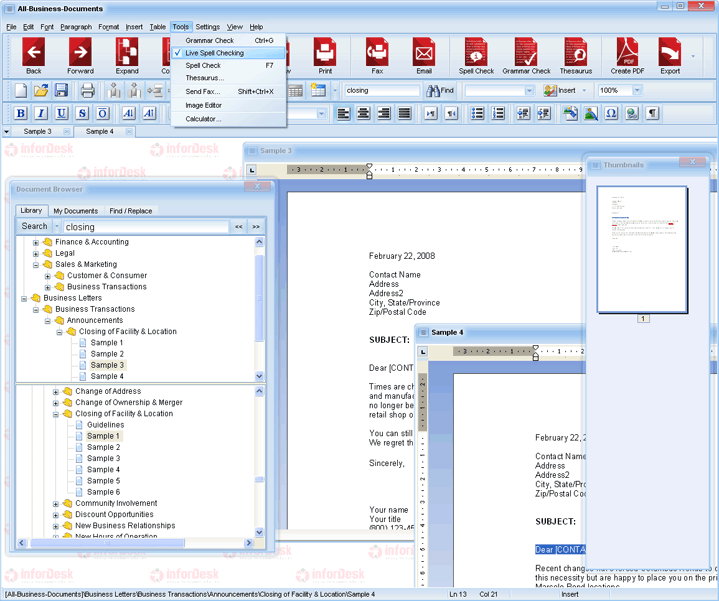Screen dimensions: 719x601
Task: Click the Find button beside search field
Action: (440, 91)
